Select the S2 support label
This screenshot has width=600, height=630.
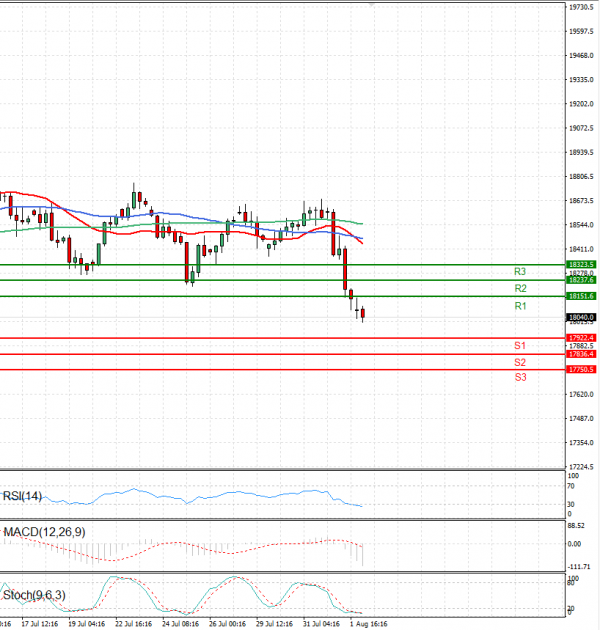pos(520,362)
